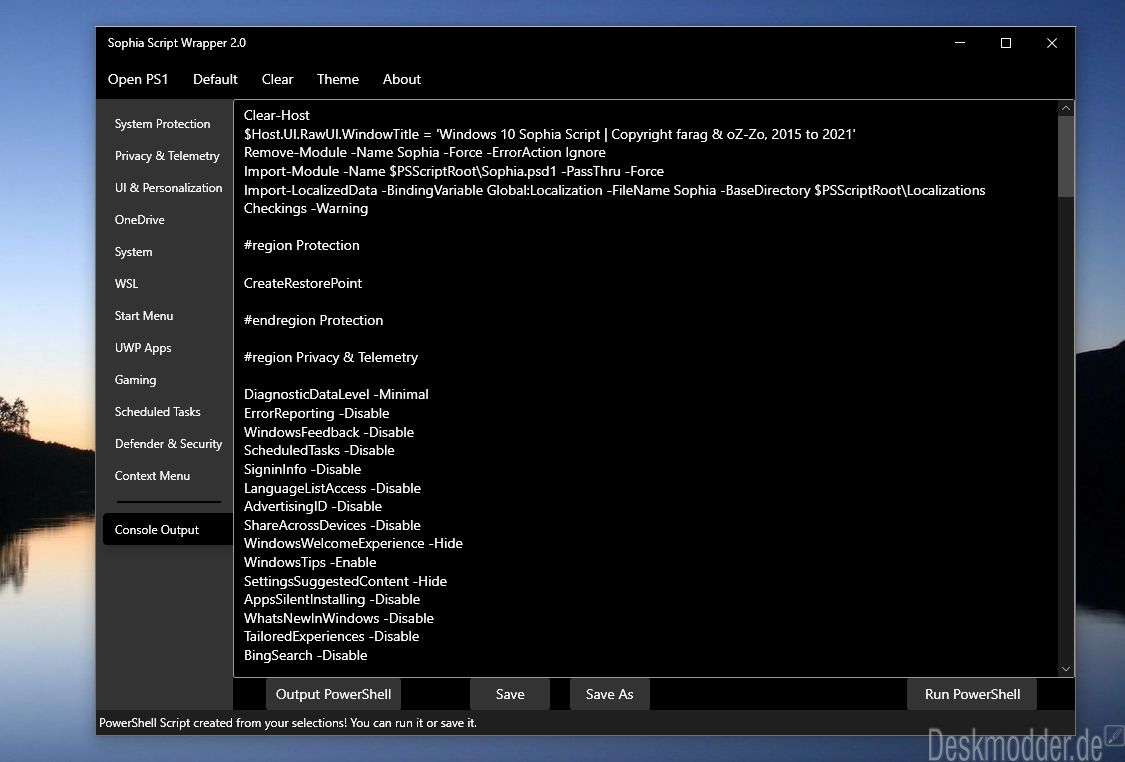Screen dimensions: 1125x762
Task: Go to UI & Personalization section
Action: (168, 188)
